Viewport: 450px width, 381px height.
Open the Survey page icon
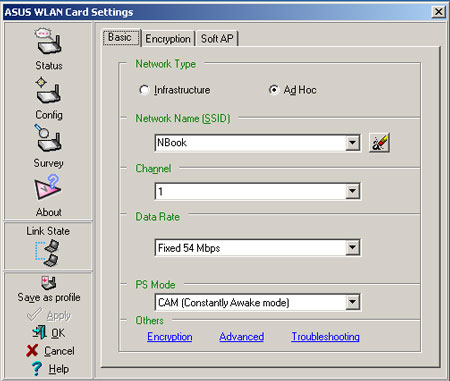(48, 138)
